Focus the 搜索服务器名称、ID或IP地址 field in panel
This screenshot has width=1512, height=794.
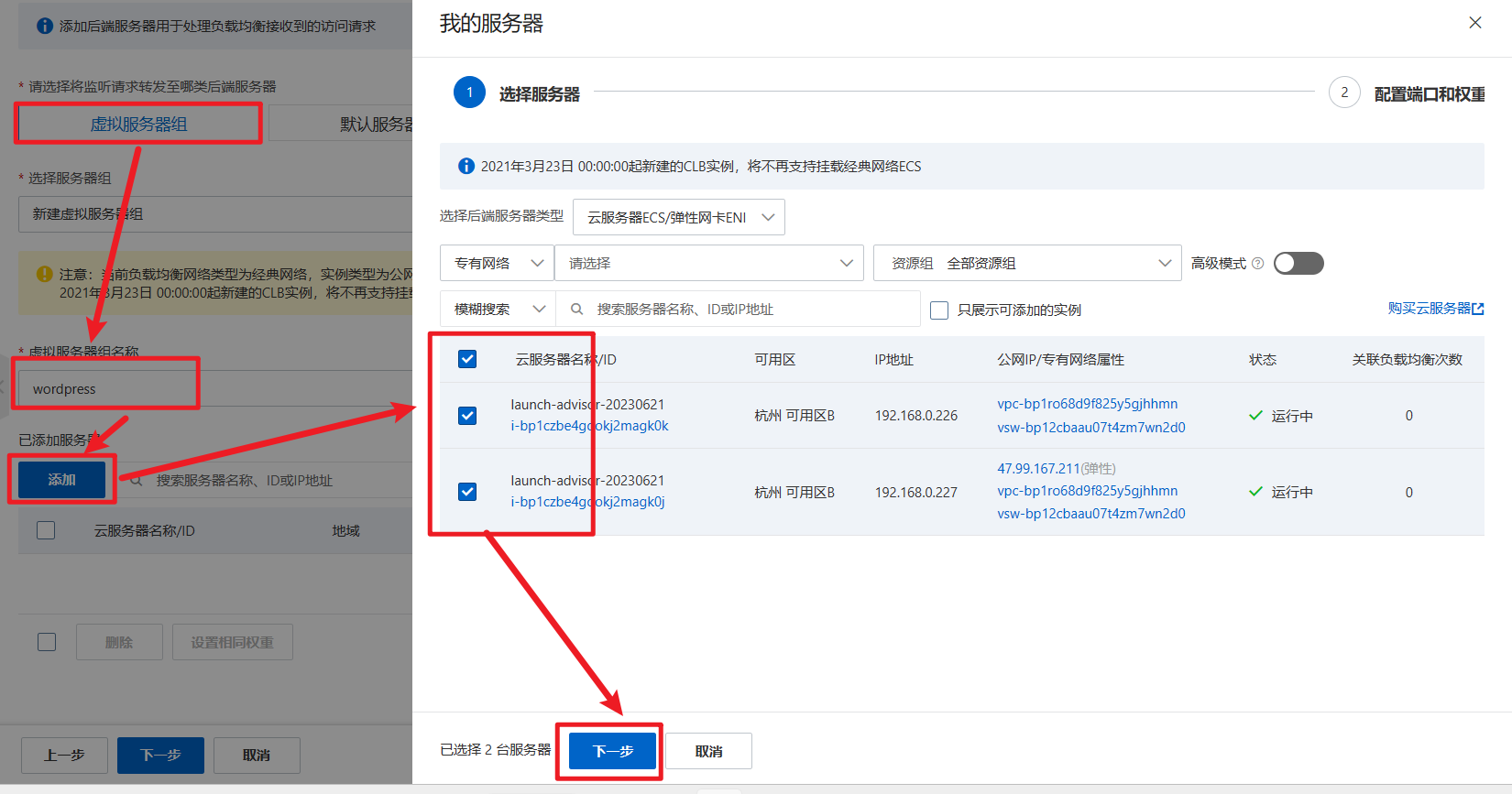[x=739, y=309]
